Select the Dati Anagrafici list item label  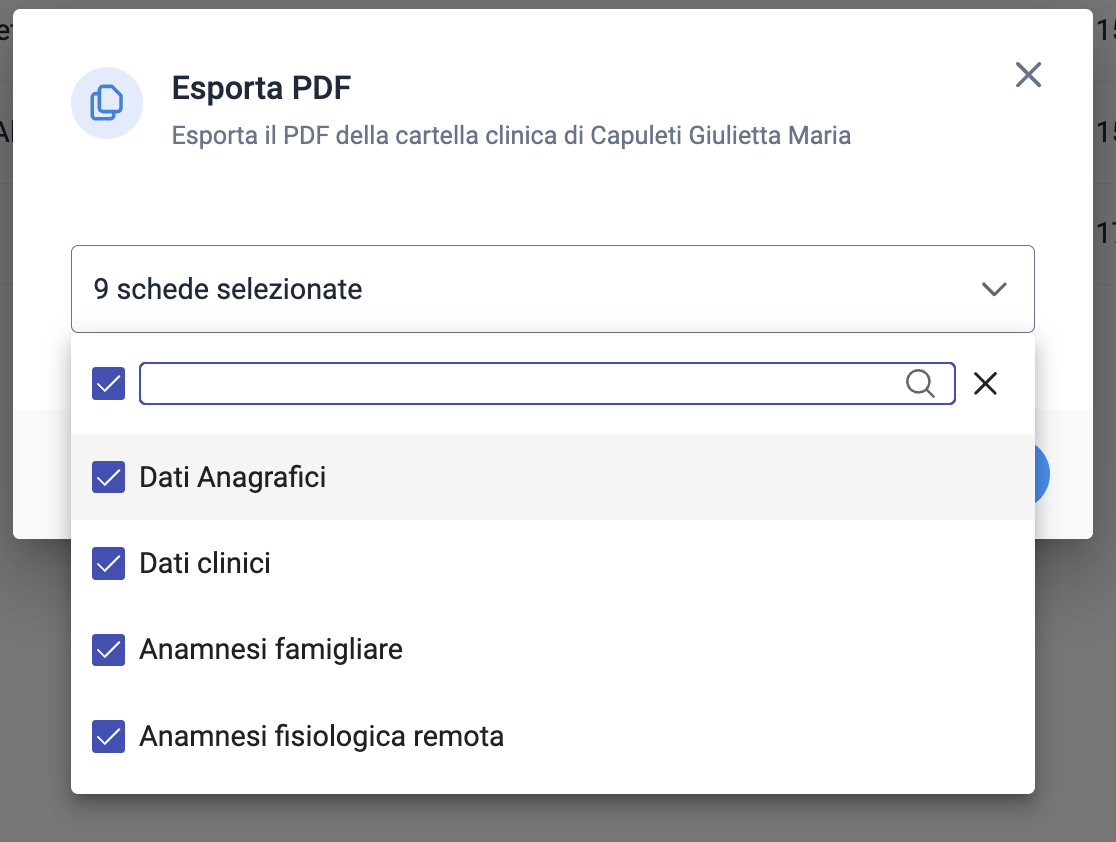click(233, 477)
